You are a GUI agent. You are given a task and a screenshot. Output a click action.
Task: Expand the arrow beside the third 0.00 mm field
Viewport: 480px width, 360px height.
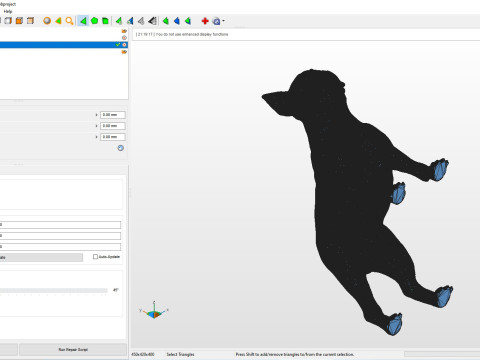pyautogui.click(x=96, y=137)
